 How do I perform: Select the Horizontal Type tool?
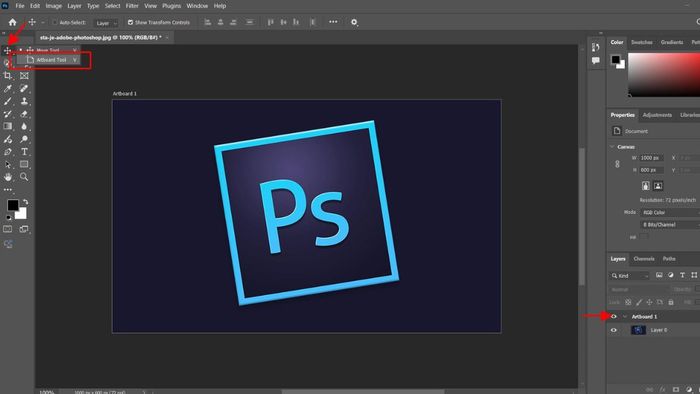[24, 152]
